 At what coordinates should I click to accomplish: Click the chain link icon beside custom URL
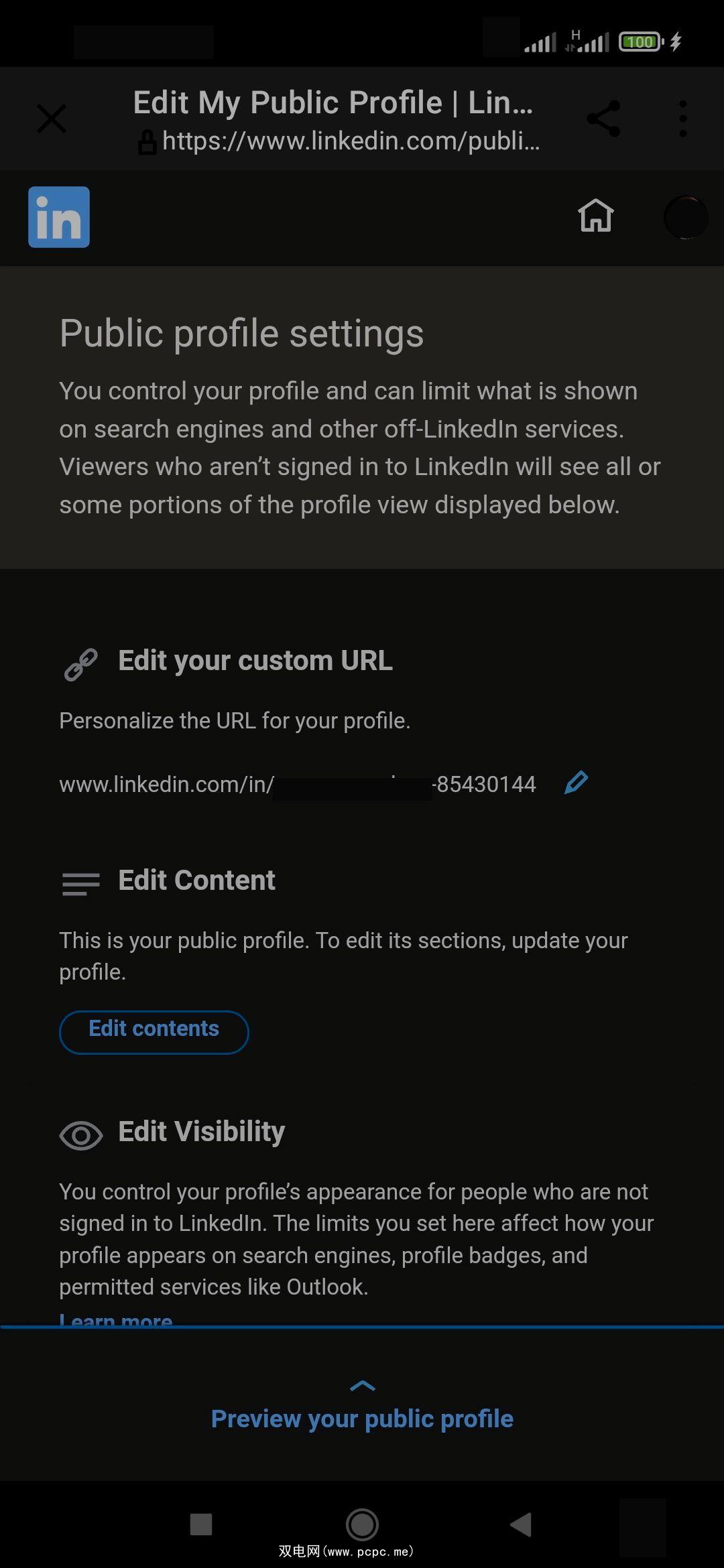pyautogui.click(x=81, y=664)
